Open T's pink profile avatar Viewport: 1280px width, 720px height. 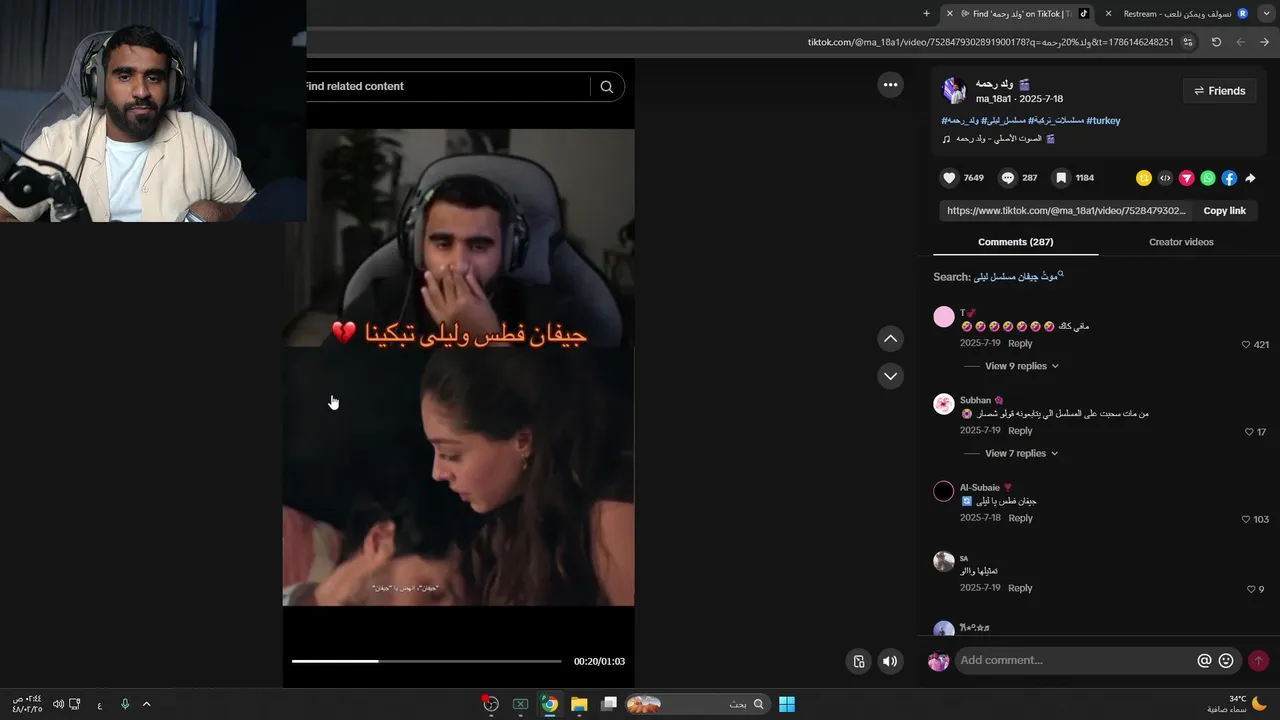(x=944, y=317)
